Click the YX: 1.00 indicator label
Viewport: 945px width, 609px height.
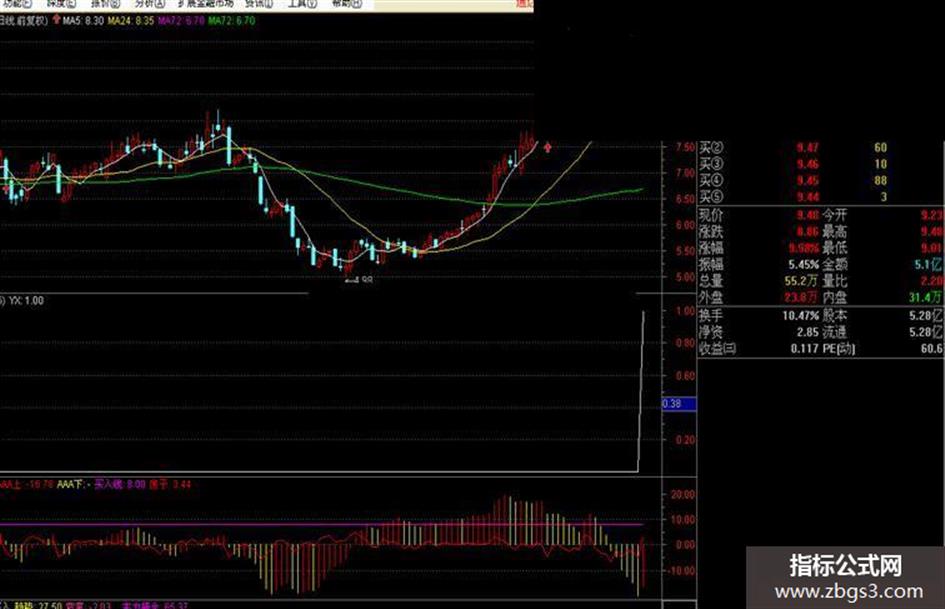(x=26, y=300)
